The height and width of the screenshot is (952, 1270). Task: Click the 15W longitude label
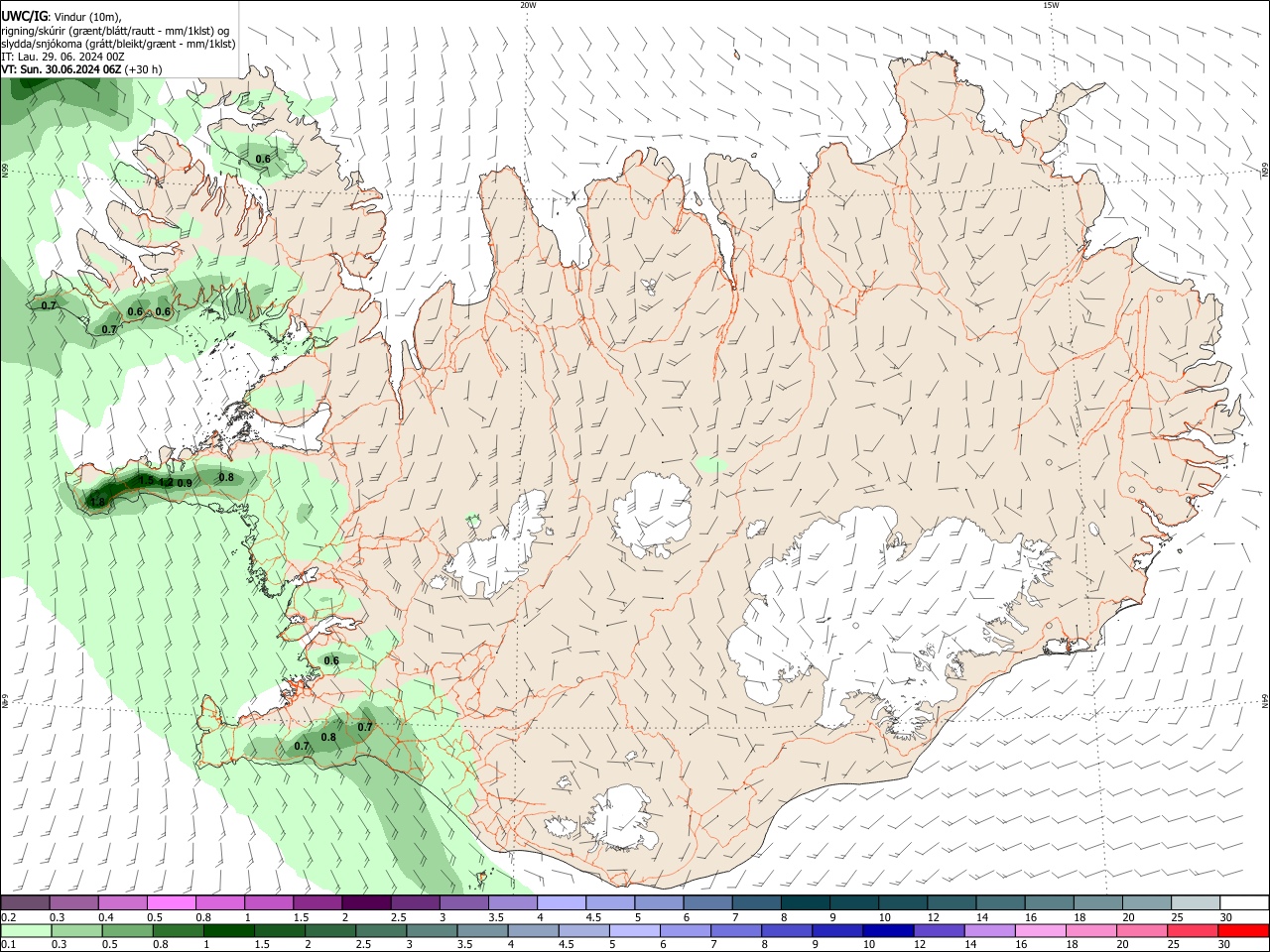1051,5
